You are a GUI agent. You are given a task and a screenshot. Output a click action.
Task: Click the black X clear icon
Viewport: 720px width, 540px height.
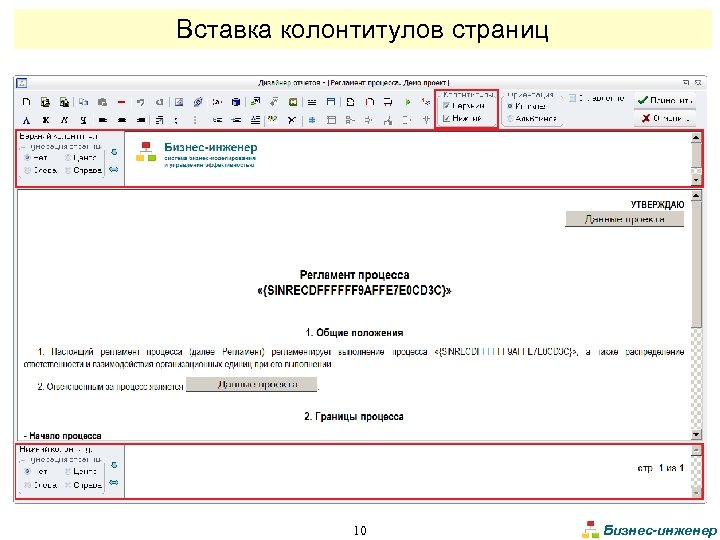click(x=292, y=120)
